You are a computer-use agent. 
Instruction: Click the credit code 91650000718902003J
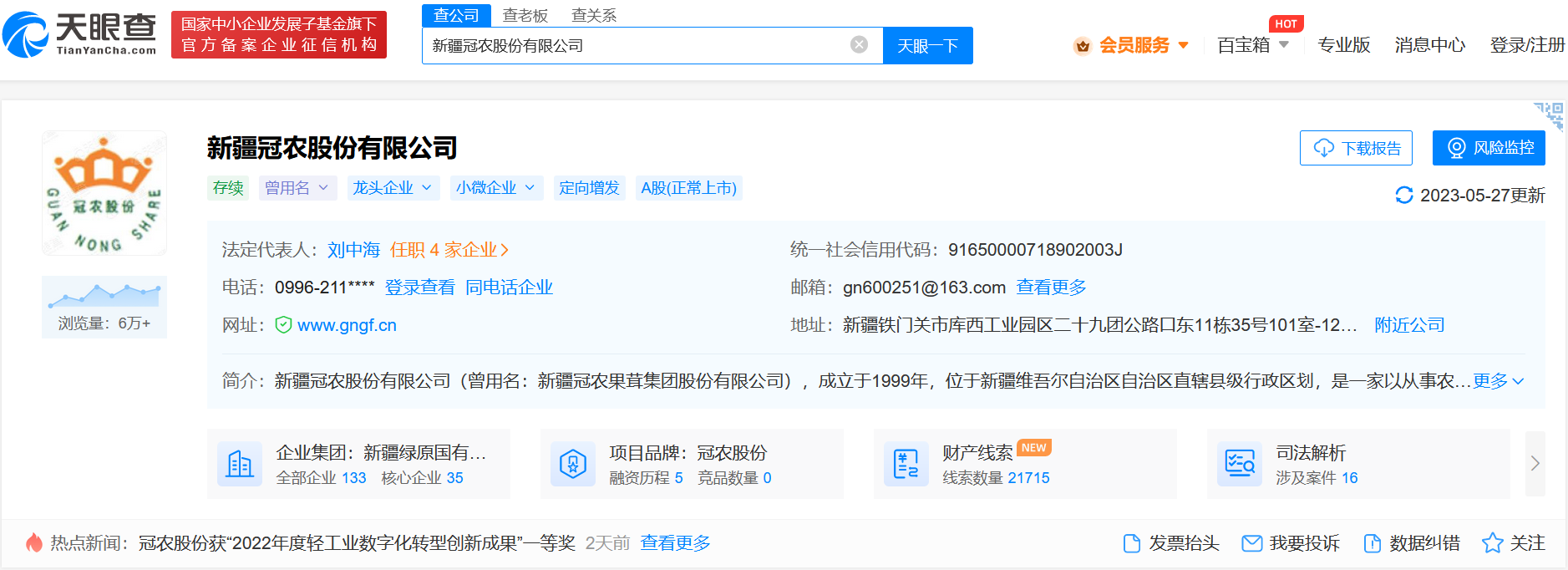point(1035,250)
